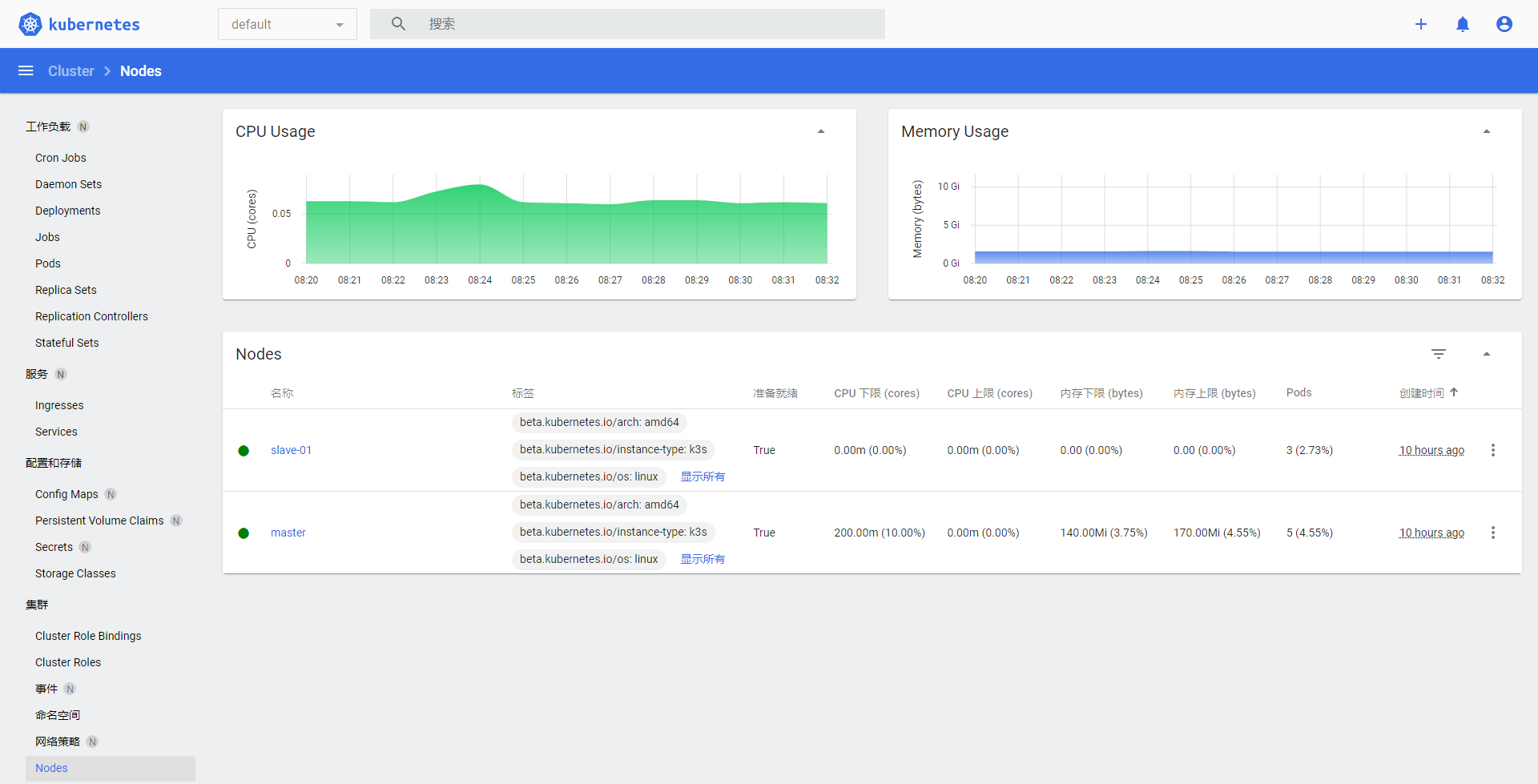Open the Nodes table filter icon
Screen dimensions: 1538x784
point(1439,354)
